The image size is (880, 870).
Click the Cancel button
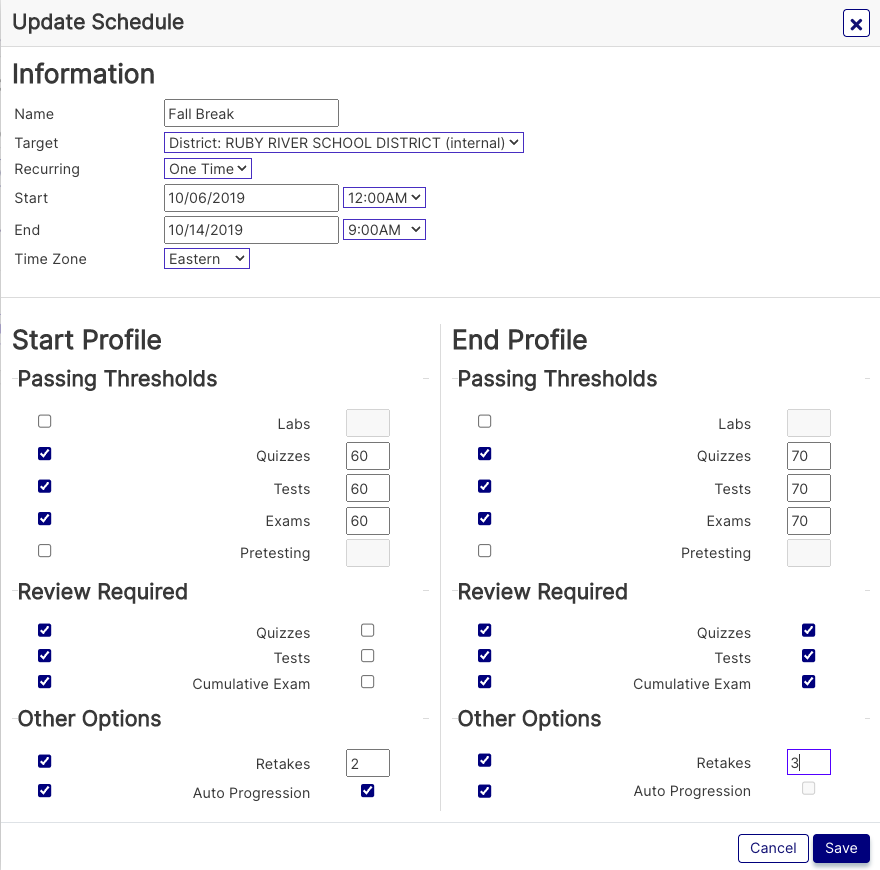pyautogui.click(x=773, y=848)
